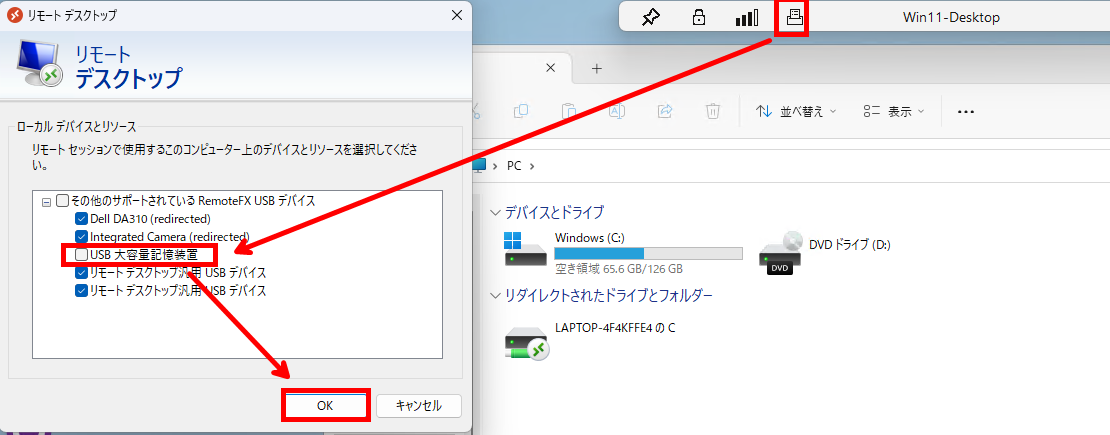Click the chevron before PC in breadcrumb

pos(496,166)
